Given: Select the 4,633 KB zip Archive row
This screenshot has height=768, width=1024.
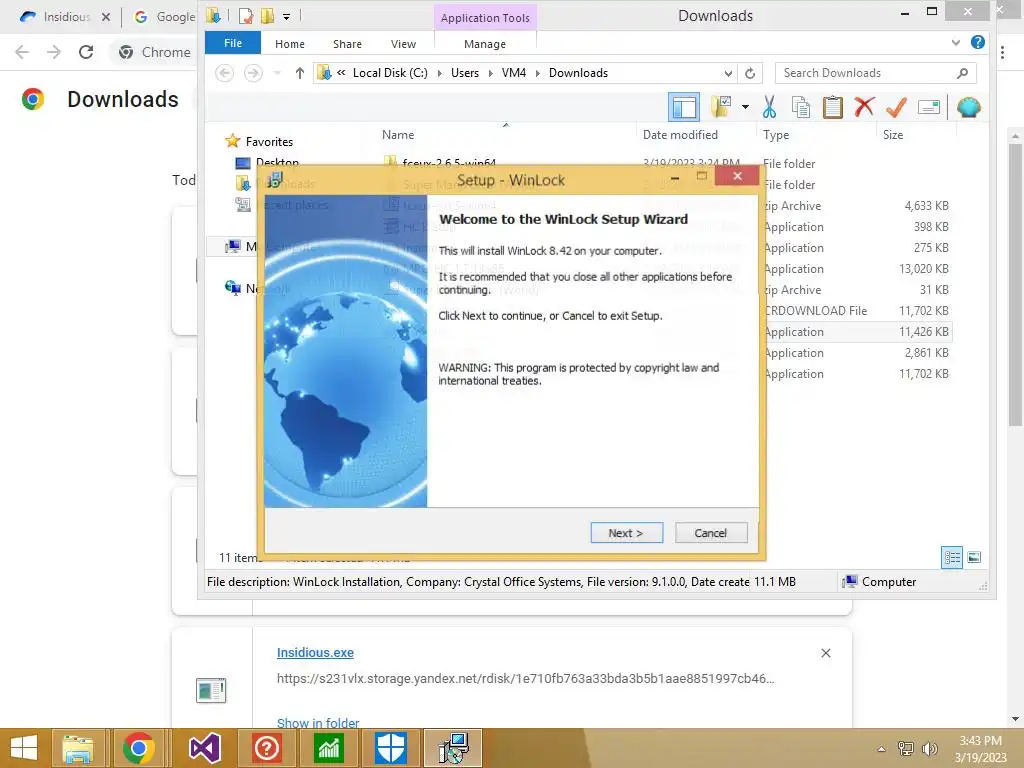Looking at the screenshot, I should coord(856,206).
